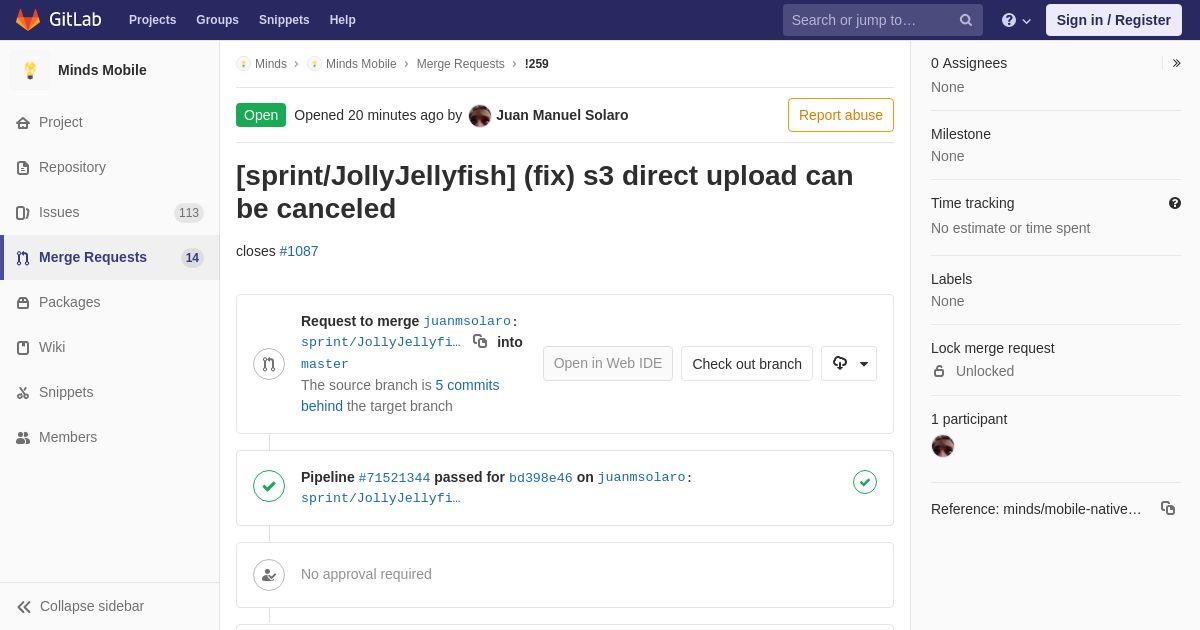Click the Issues icon in sidebar
The height and width of the screenshot is (630, 1200).
pyautogui.click(x=23, y=213)
